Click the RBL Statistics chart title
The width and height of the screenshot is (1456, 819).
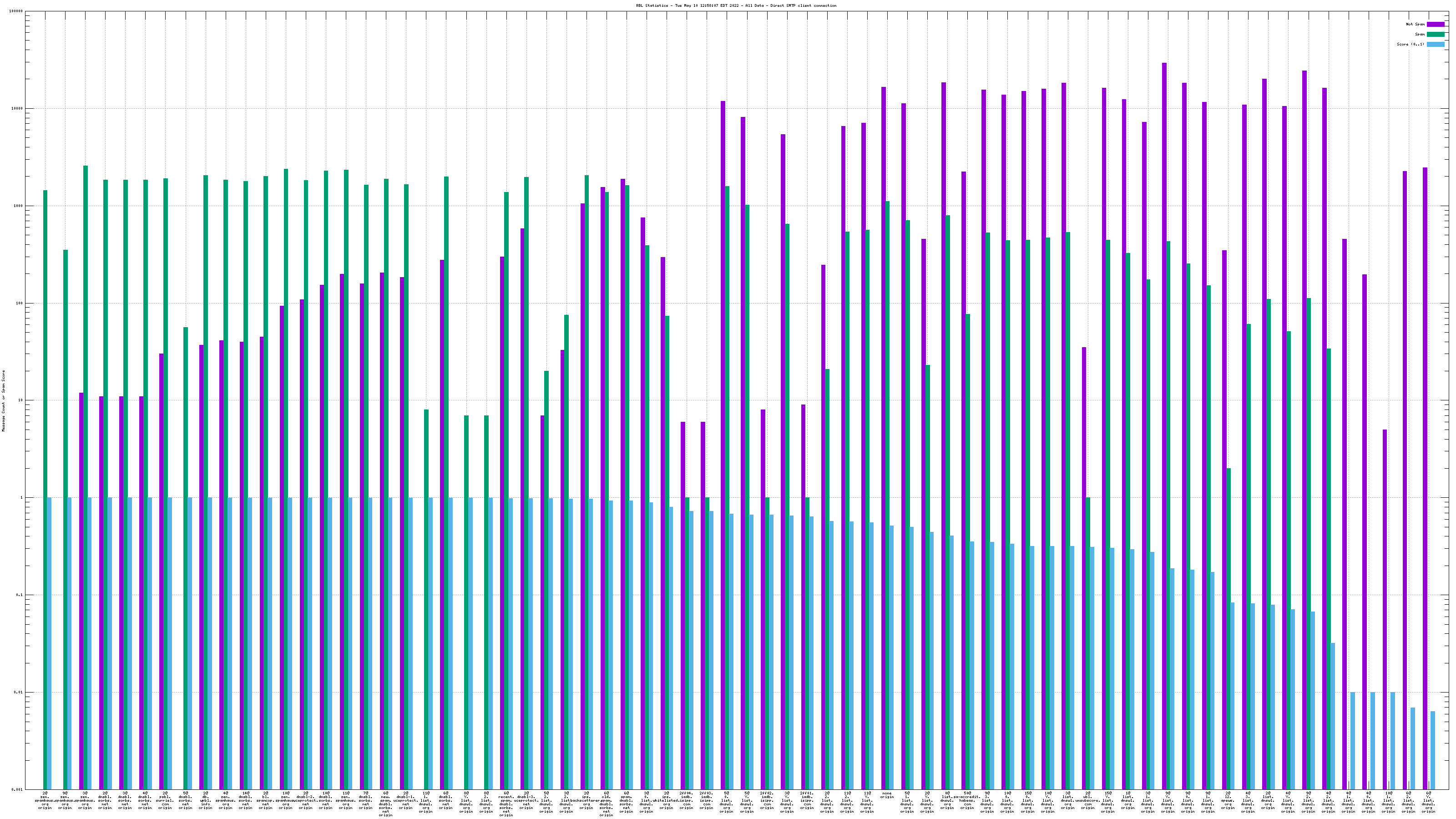coord(736,5)
